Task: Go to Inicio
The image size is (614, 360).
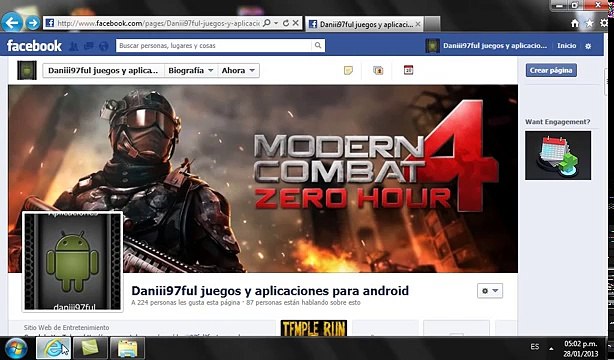Action: coord(567,46)
